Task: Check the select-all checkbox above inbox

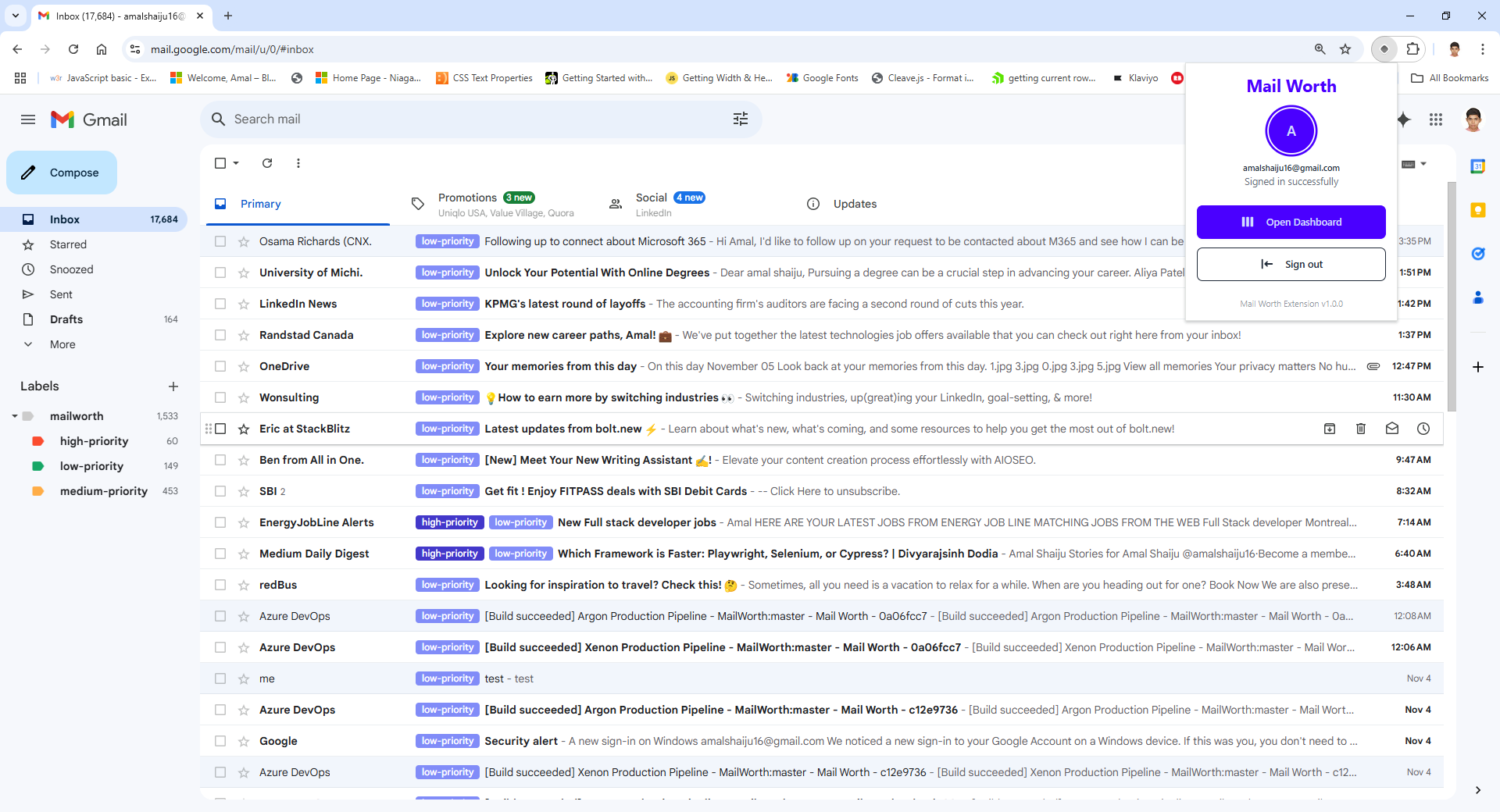Action: point(220,163)
